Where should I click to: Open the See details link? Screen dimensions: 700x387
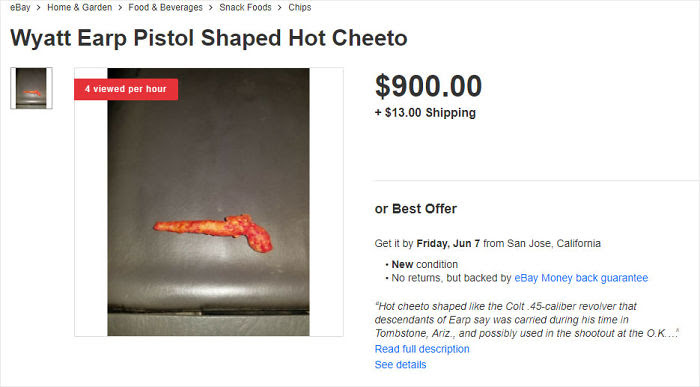(400, 365)
